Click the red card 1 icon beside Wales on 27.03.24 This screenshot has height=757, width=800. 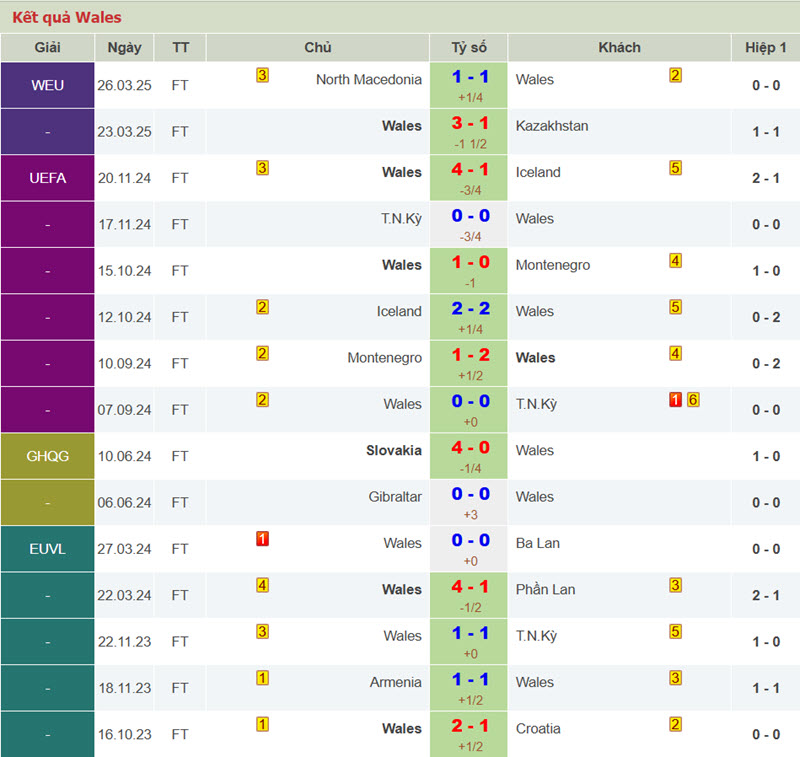point(262,539)
